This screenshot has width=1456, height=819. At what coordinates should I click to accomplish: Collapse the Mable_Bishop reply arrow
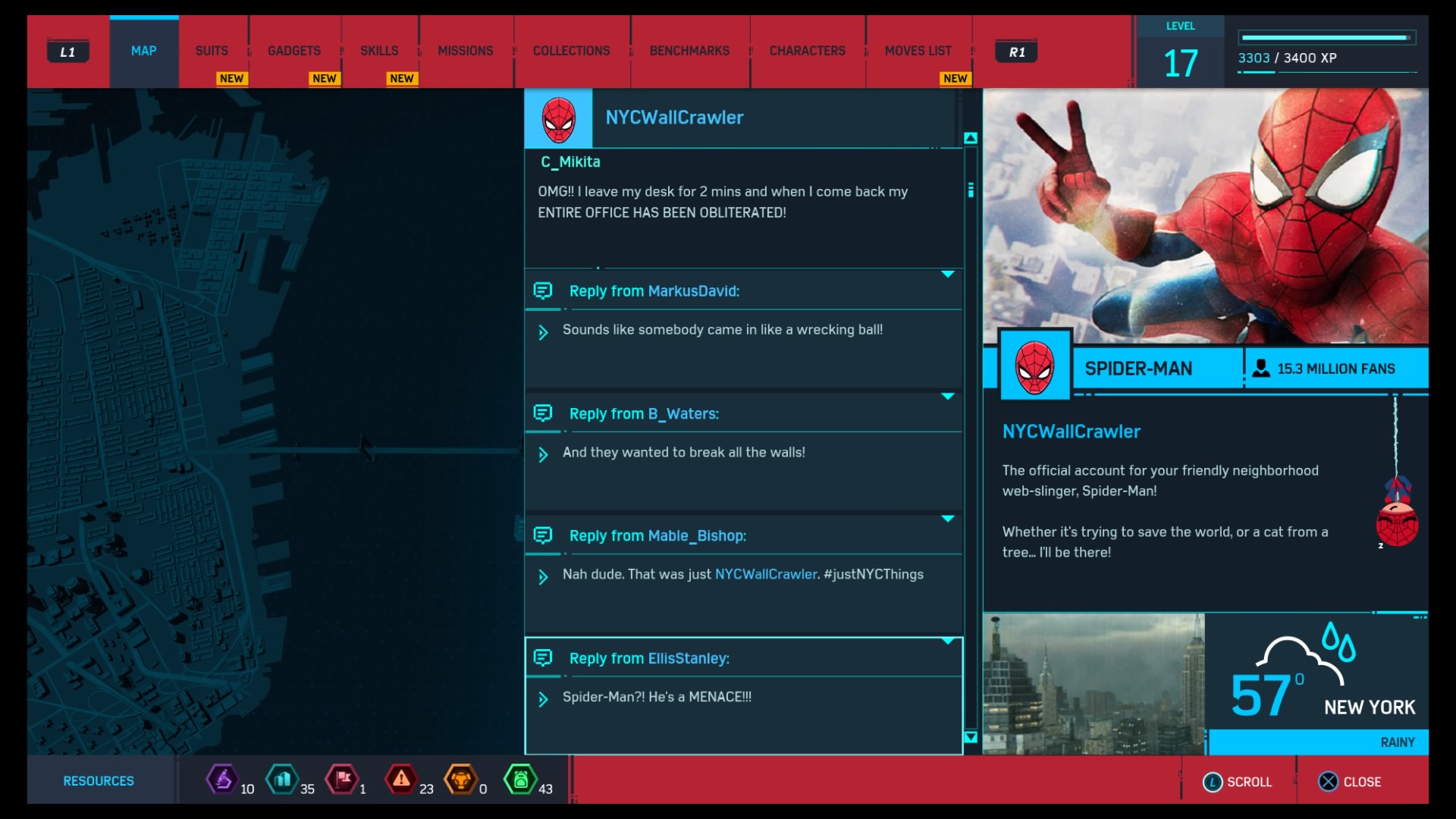948,519
